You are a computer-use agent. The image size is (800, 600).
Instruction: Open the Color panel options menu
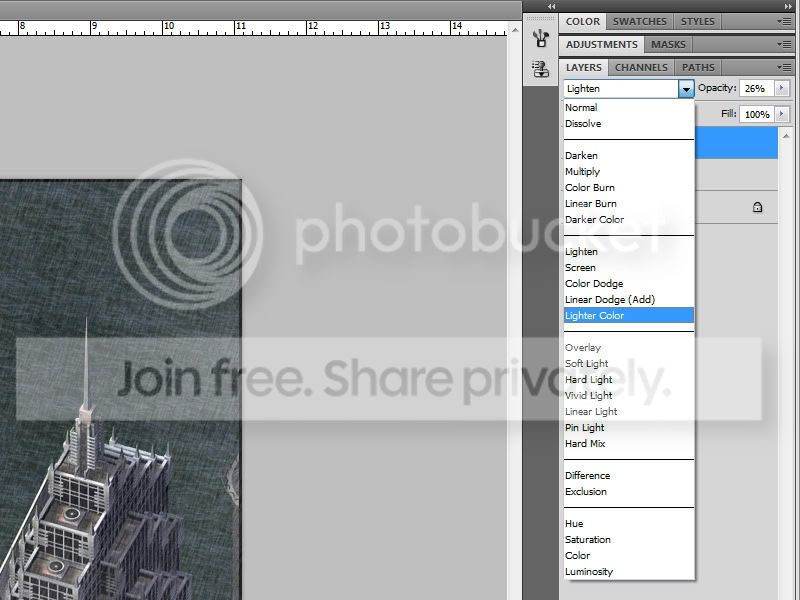[784, 21]
